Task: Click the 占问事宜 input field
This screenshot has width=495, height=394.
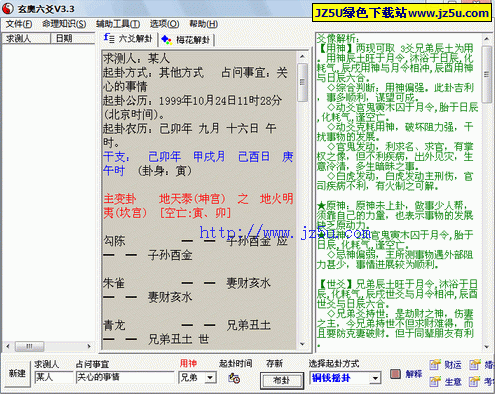Action: pyautogui.click(x=125, y=377)
